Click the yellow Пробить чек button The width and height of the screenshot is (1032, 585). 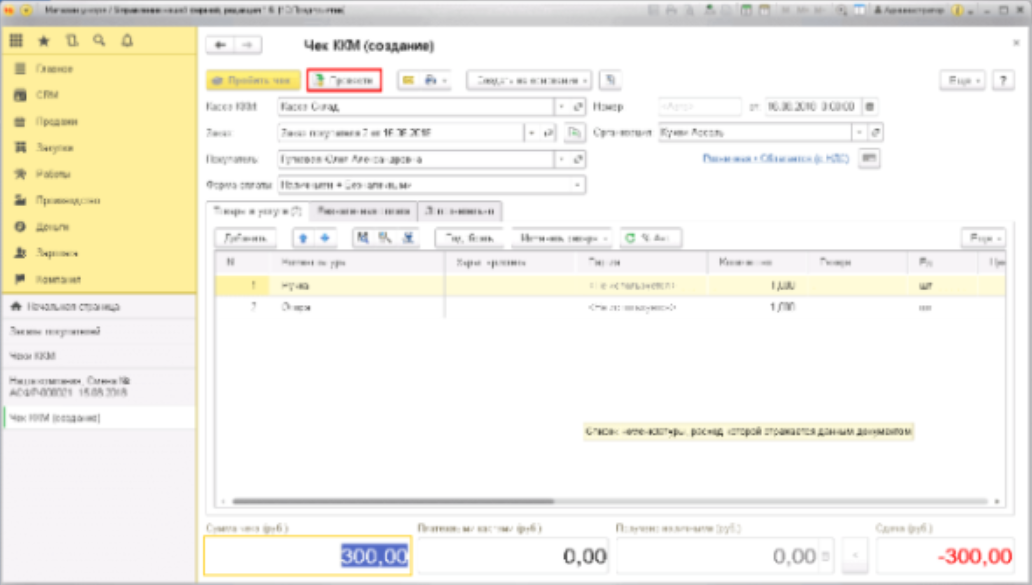click(252, 81)
